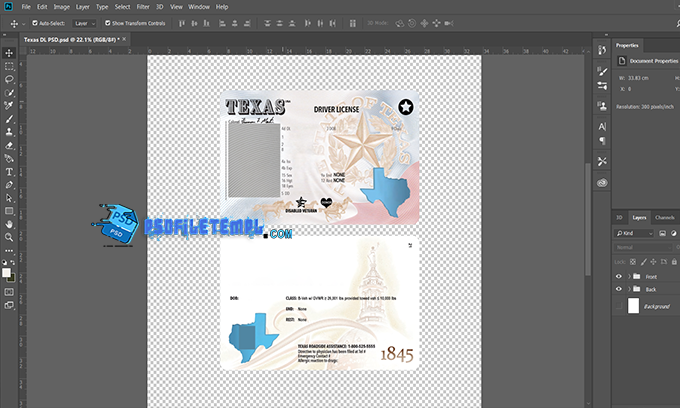Open the Filter menu
680x408 pixels.
[x=143, y=7]
